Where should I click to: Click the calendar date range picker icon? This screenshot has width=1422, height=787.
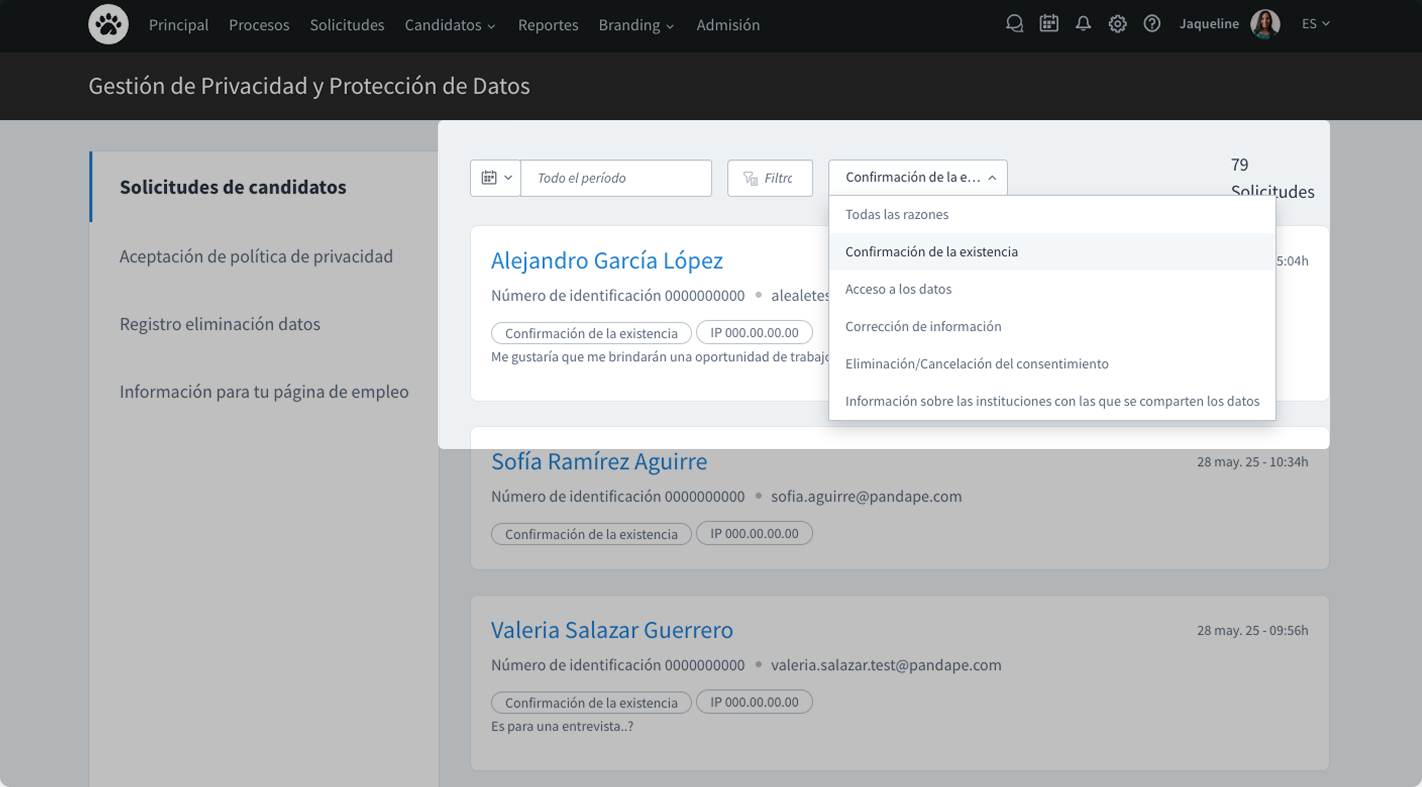tap(495, 178)
